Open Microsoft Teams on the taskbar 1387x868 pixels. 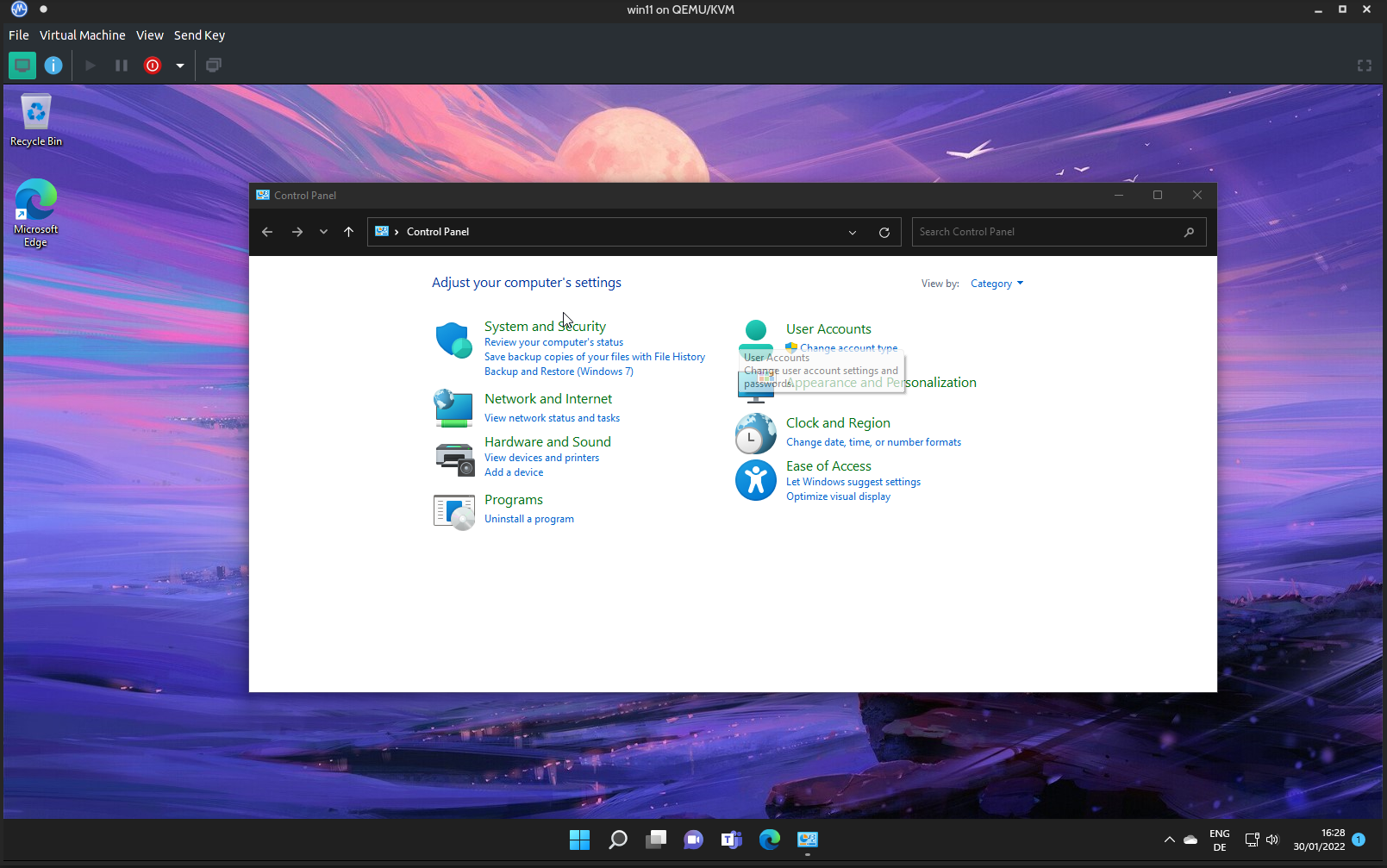pyautogui.click(x=732, y=840)
